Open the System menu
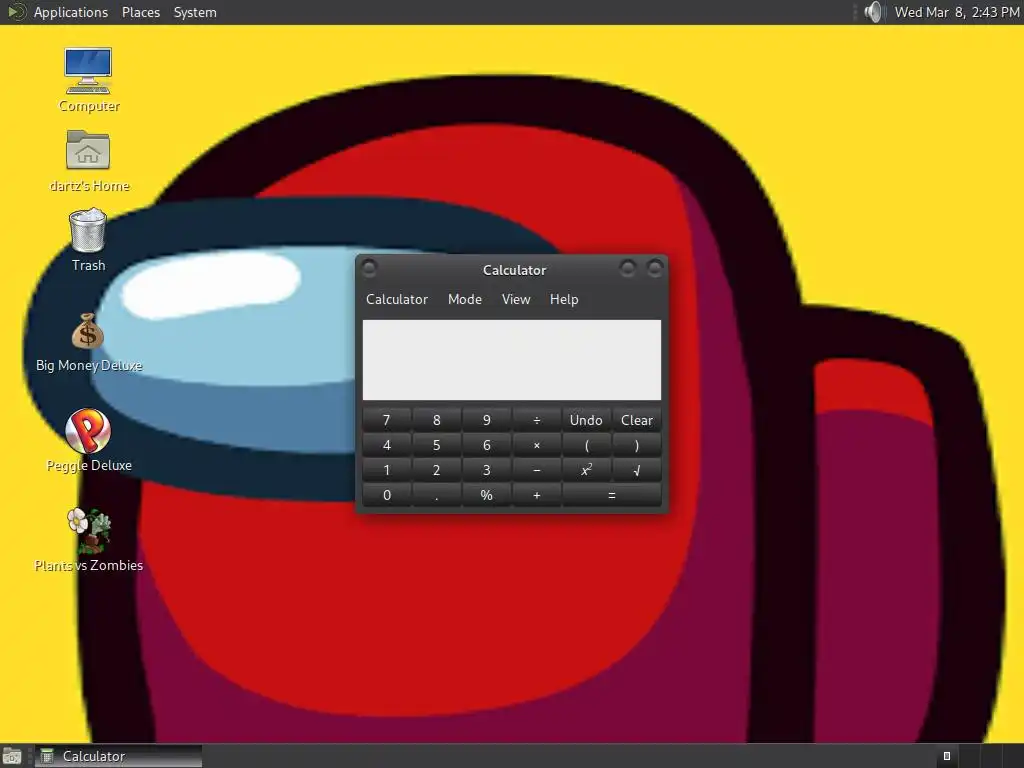The height and width of the screenshot is (768, 1024). (x=195, y=12)
